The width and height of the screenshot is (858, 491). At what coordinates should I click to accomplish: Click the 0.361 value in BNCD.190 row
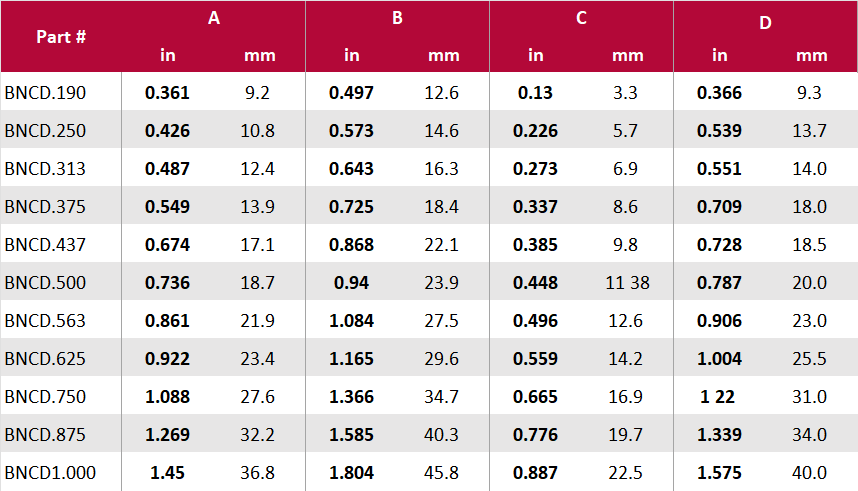click(167, 93)
